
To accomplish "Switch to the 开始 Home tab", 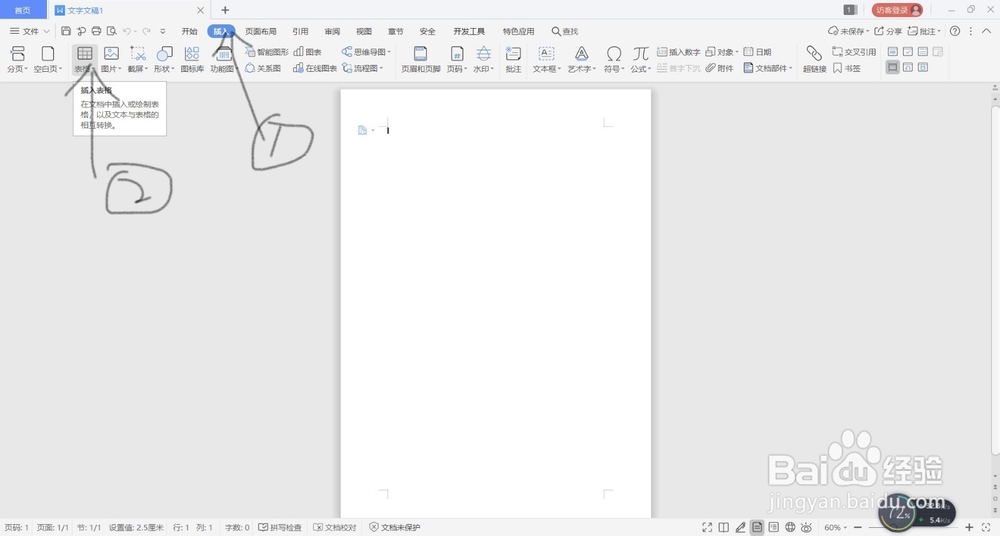I will 189,31.
